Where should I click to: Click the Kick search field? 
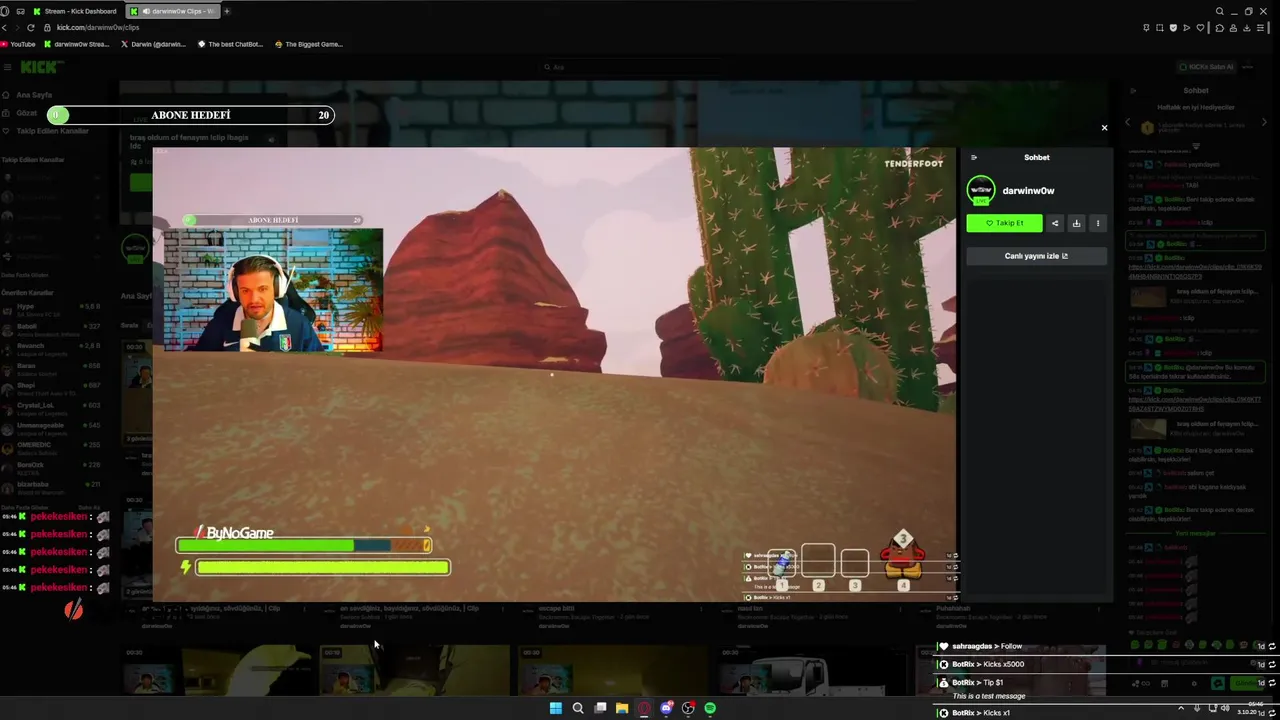630,67
